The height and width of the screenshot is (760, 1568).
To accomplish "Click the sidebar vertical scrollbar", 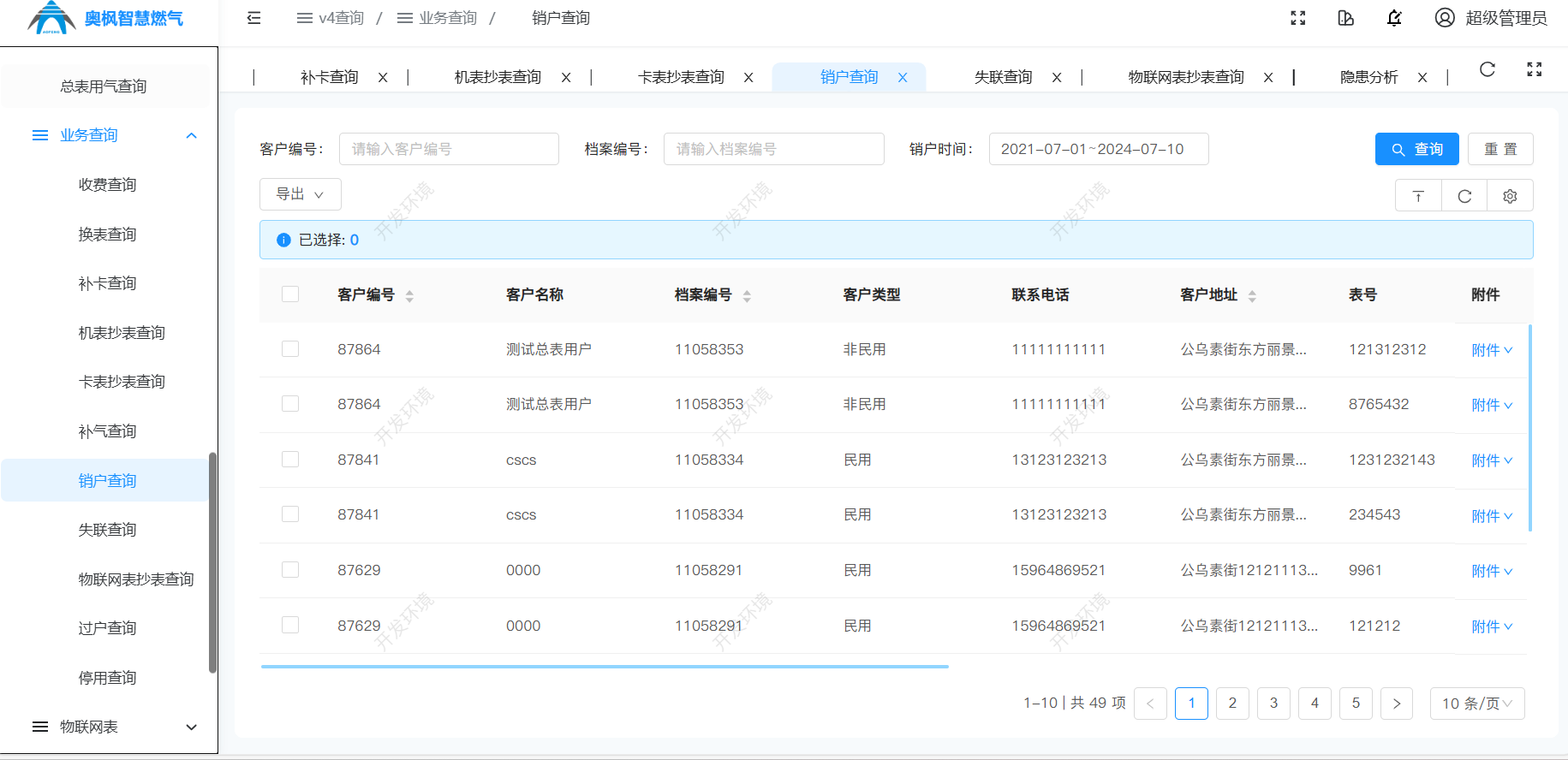I will pyautogui.click(x=212, y=562).
